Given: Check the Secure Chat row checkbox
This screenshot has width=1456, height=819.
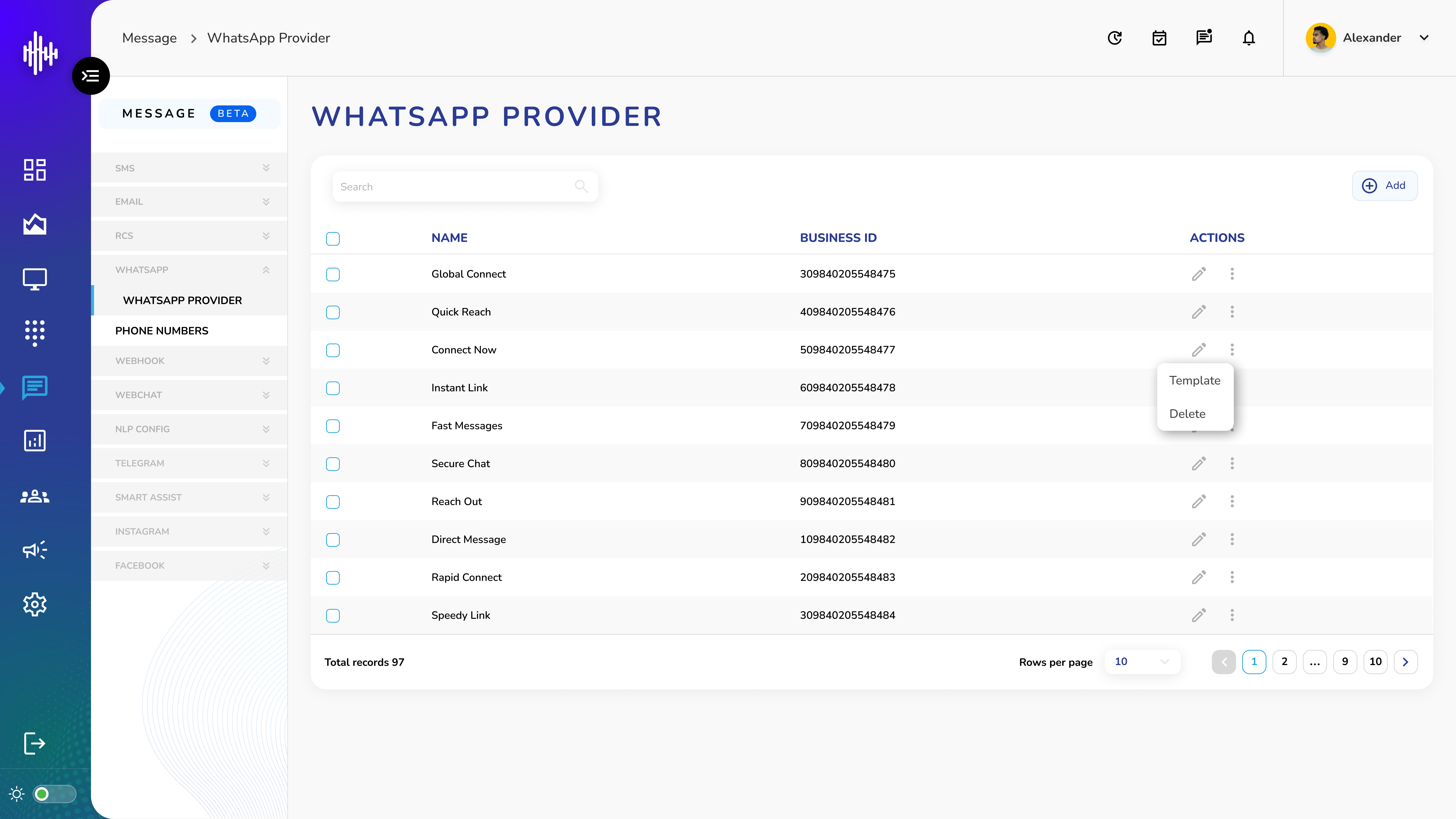Looking at the screenshot, I should point(333,464).
